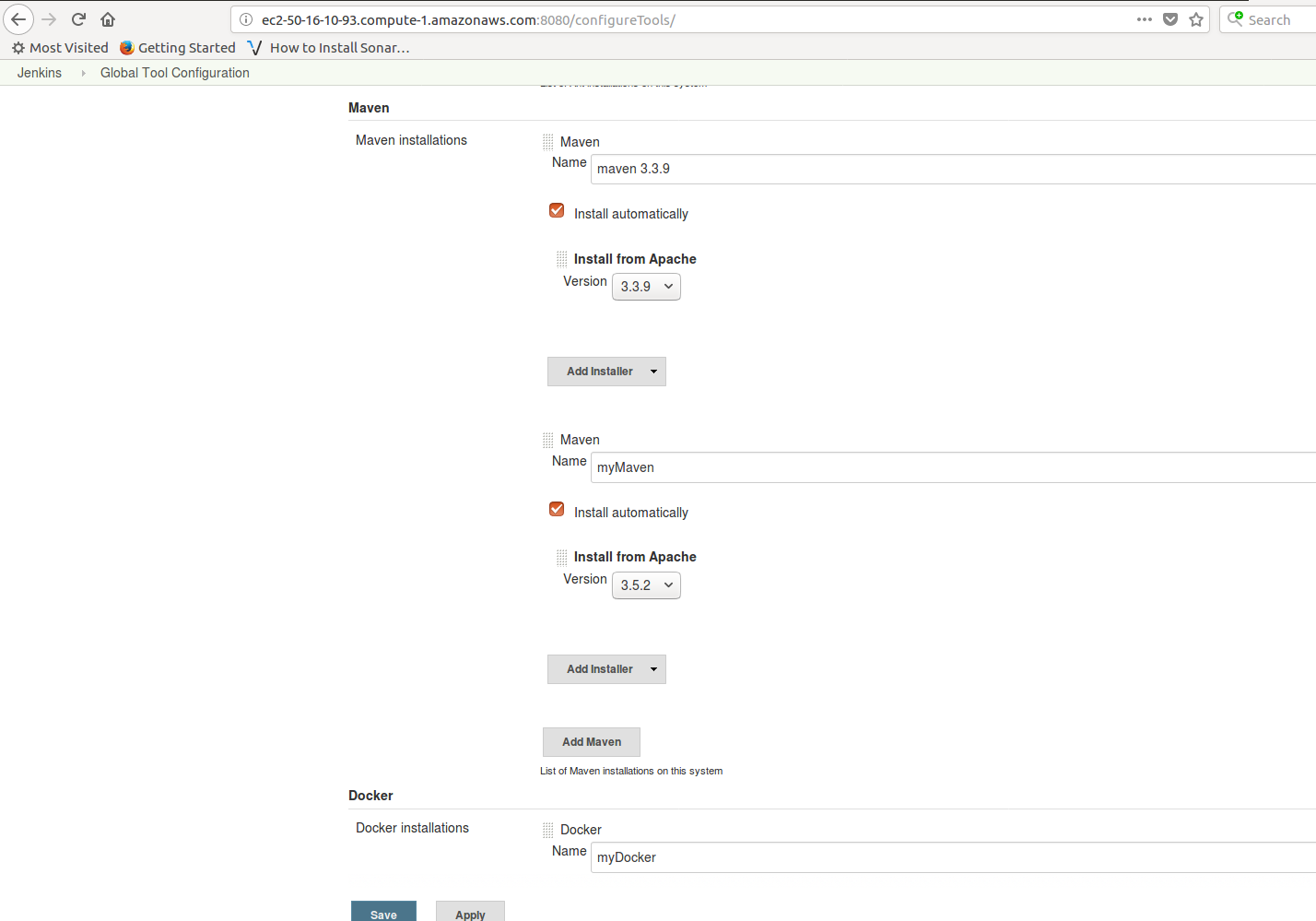The height and width of the screenshot is (921, 1316).
Task: Grab the drag handle of maven 3.3.9 installation
Action: click(547, 142)
